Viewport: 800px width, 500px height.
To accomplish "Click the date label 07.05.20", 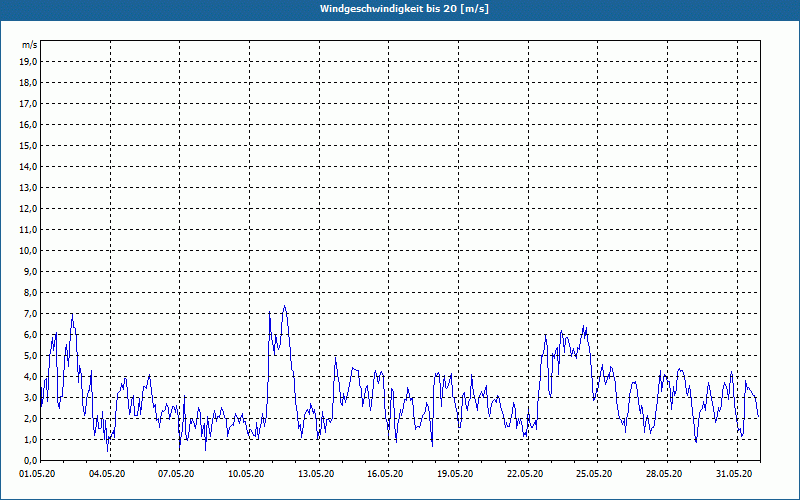I will (176, 474).
